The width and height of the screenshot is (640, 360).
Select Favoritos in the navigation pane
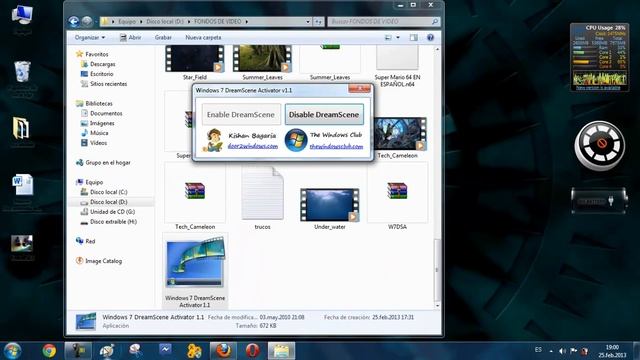97,54
